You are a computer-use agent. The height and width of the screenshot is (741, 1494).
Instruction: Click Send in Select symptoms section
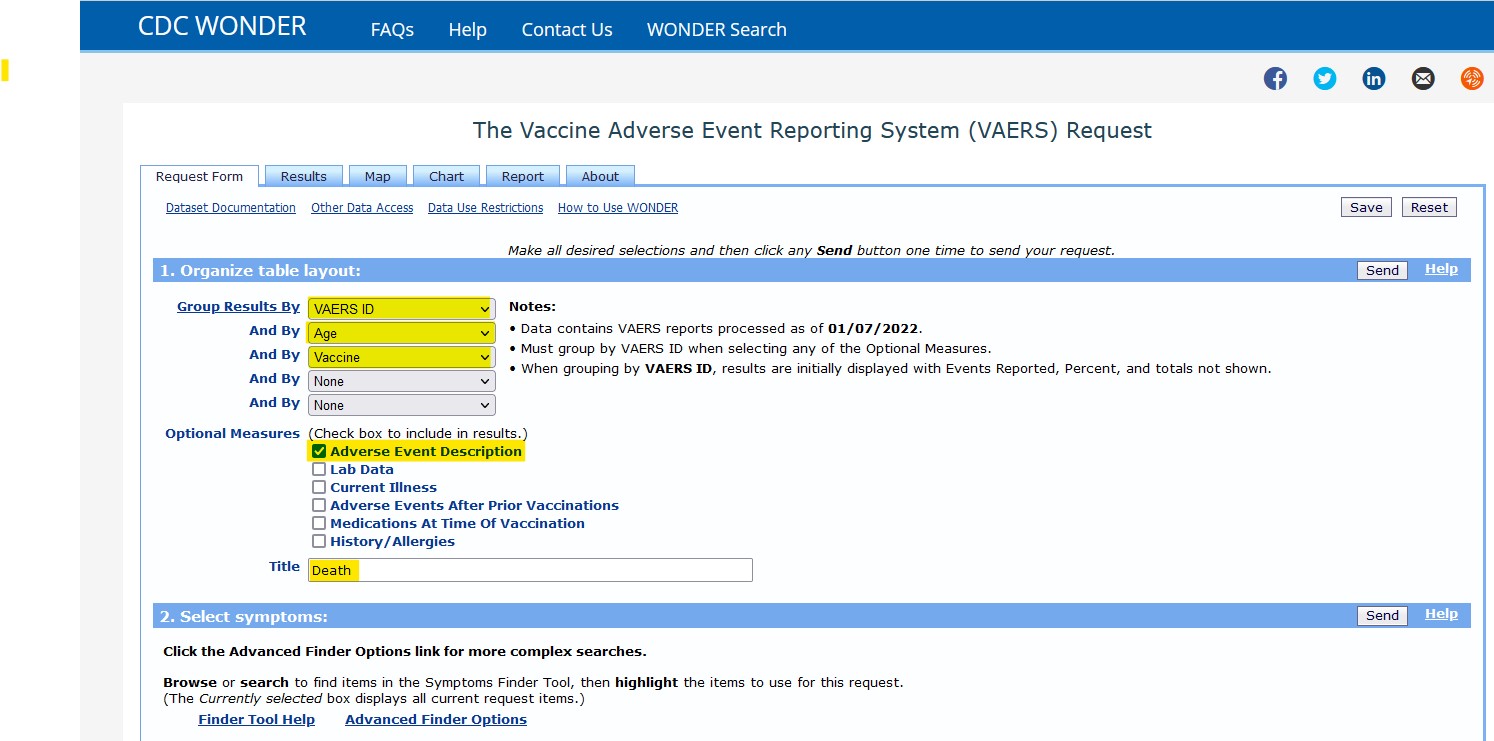pos(1382,615)
